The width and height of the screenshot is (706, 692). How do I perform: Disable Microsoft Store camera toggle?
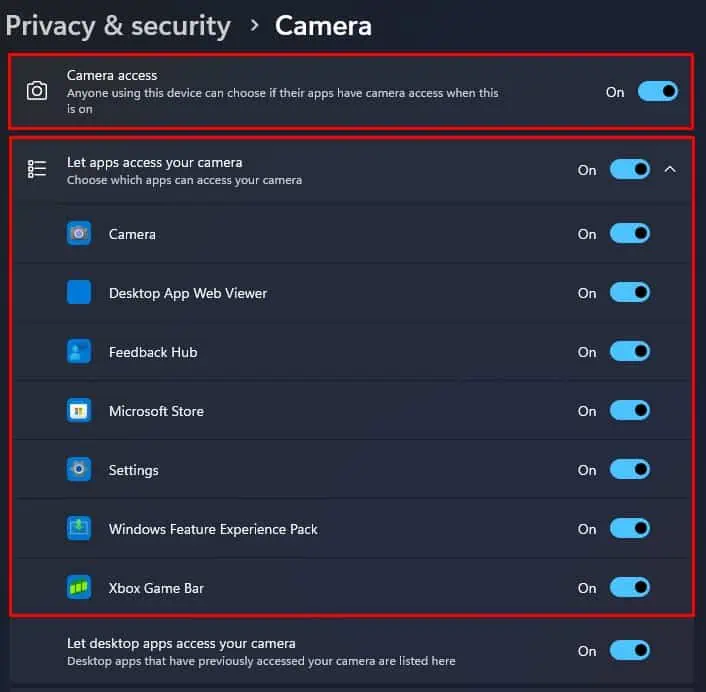(x=629, y=411)
